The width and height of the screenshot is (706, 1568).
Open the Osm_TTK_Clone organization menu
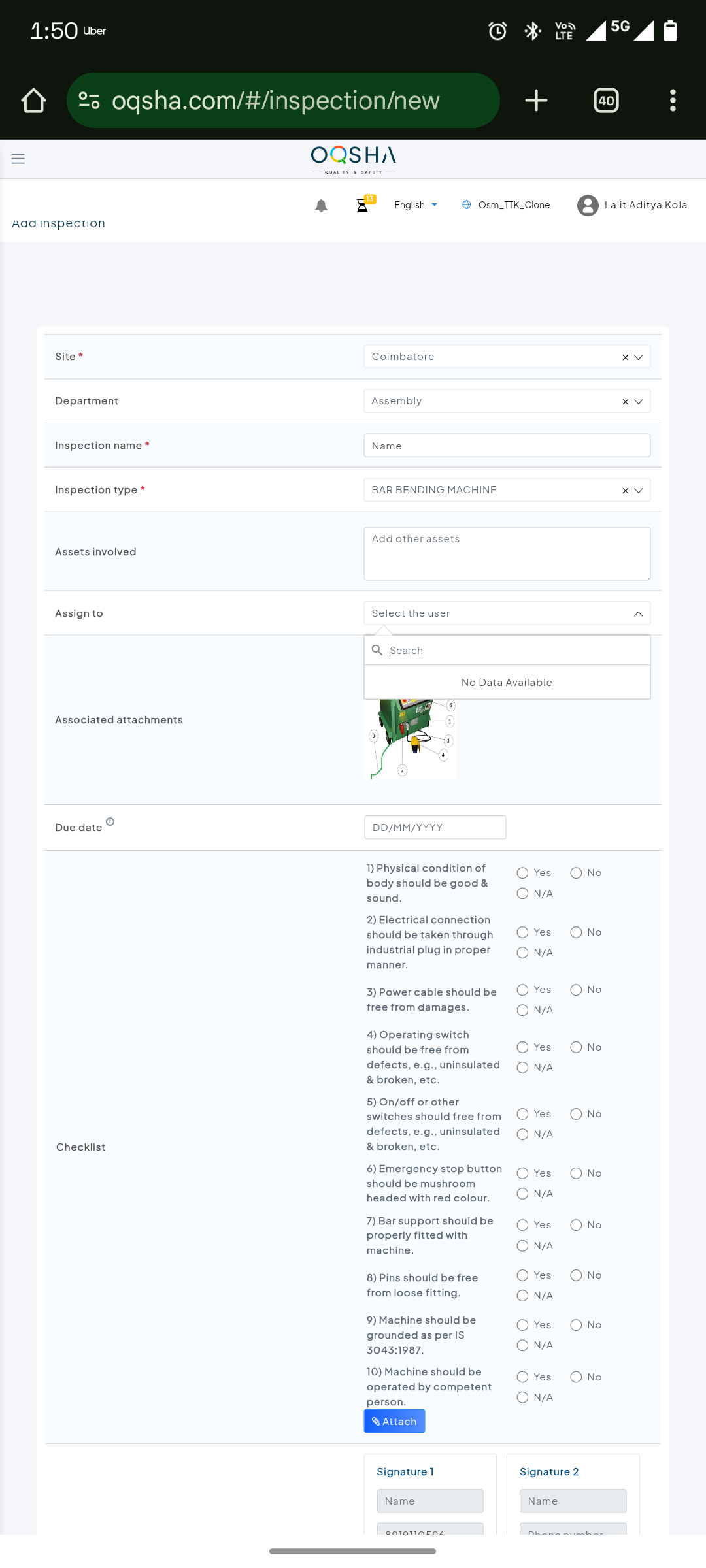506,205
